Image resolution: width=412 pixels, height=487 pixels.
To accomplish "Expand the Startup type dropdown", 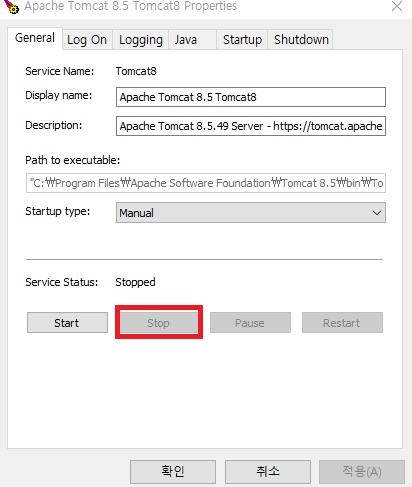I will coord(251,213).
